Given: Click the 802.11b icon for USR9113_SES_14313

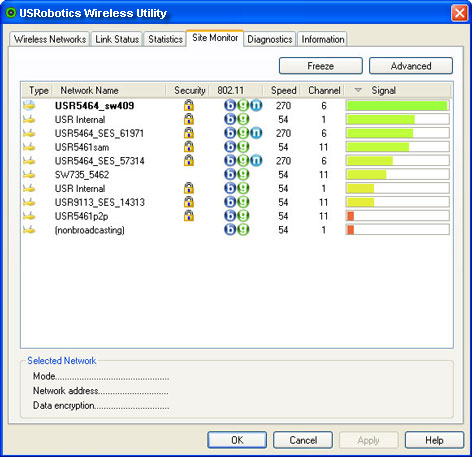Looking at the screenshot, I should [230, 202].
